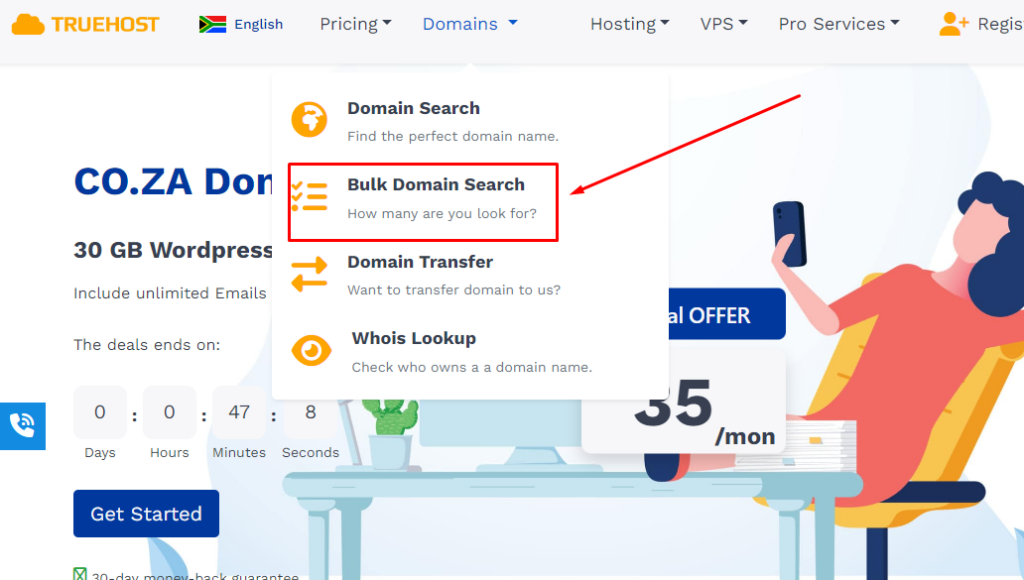Image resolution: width=1024 pixels, height=580 pixels.
Task: Click the Register user-plus icon
Action: click(953, 24)
